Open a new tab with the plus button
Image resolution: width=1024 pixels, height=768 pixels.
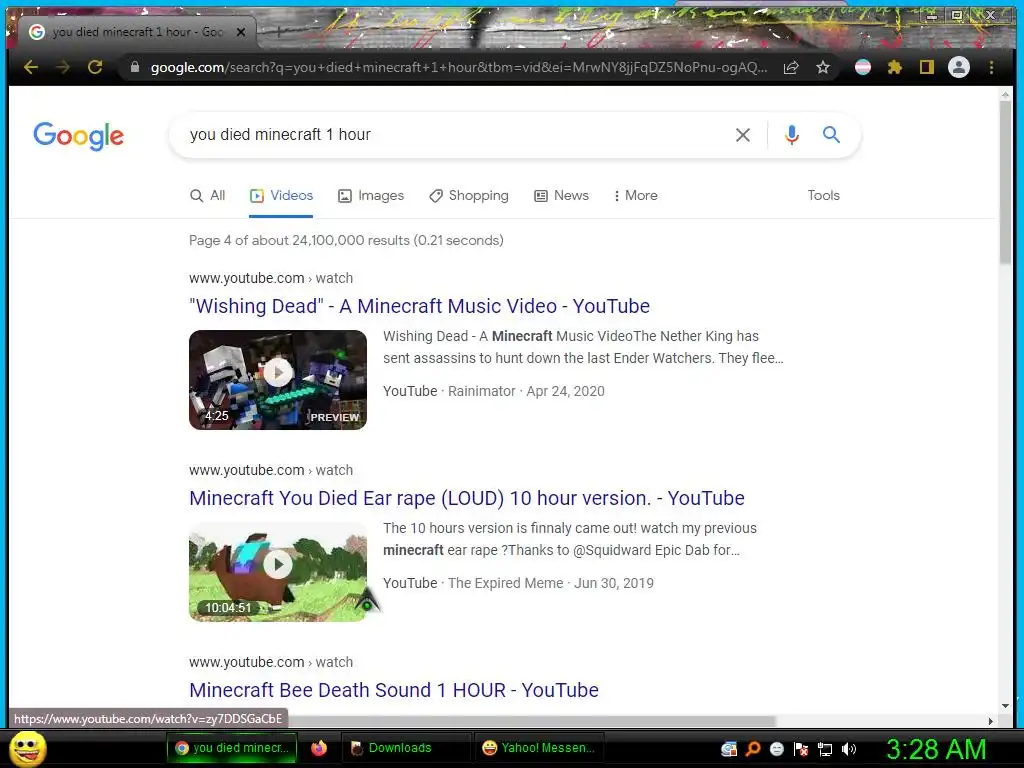[x=279, y=31]
